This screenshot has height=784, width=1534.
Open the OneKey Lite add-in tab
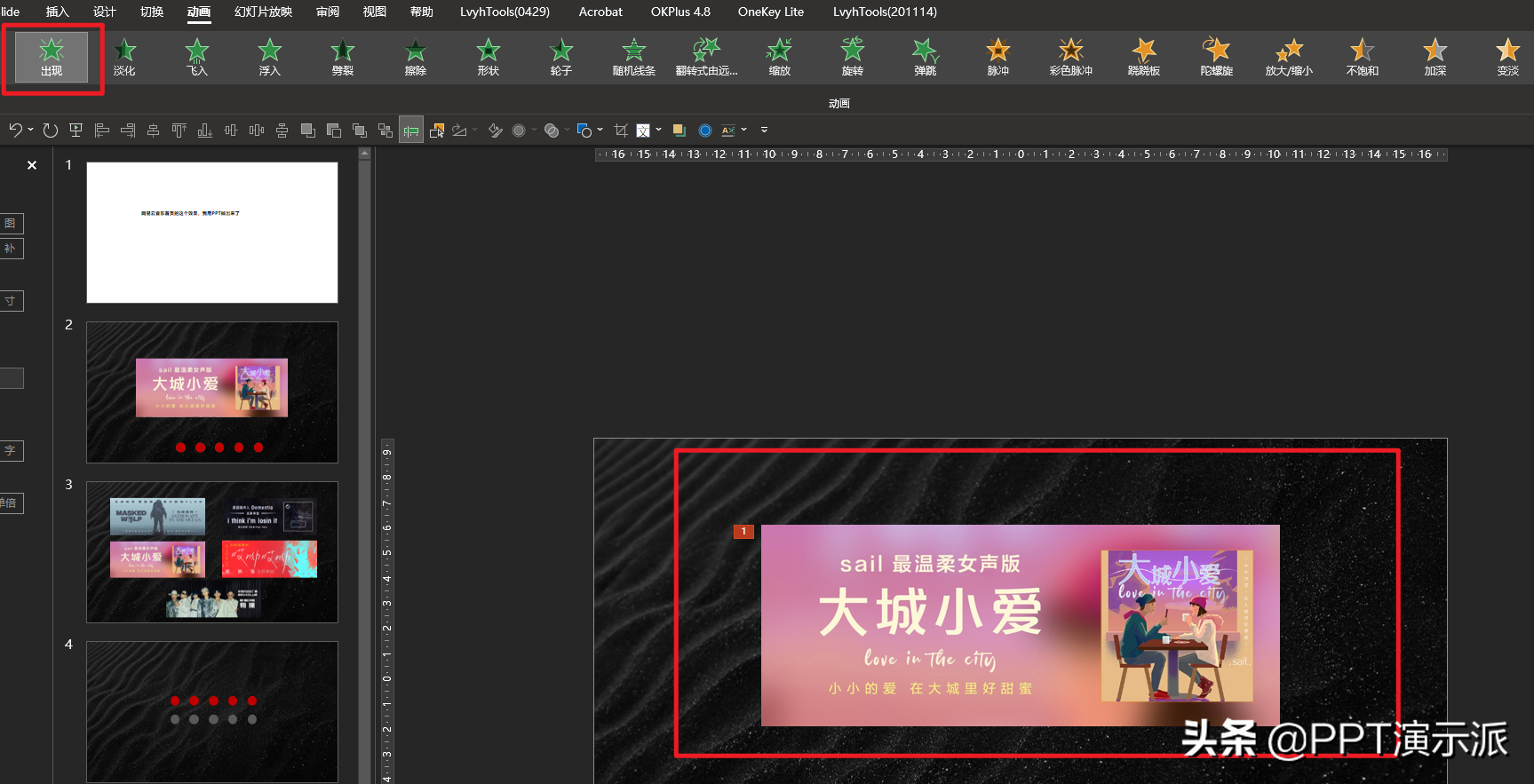tap(771, 12)
